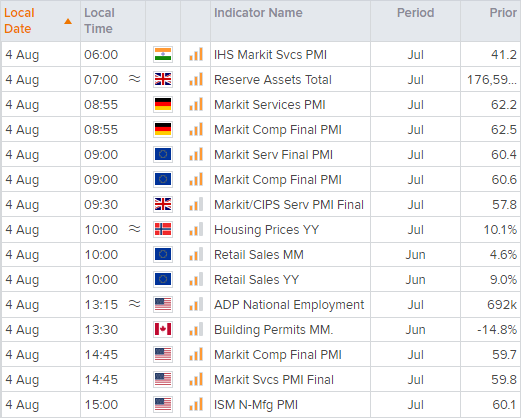
Task: Click the UK flag for Reserve Assets Total
Action: click(x=163, y=79)
